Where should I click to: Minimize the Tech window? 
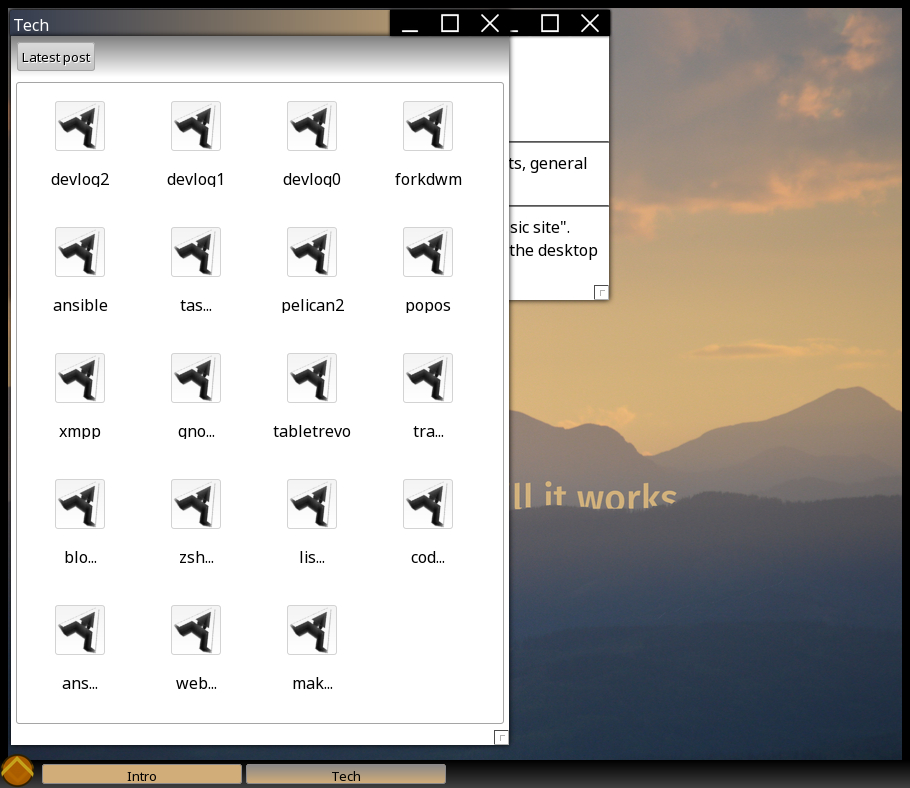click(410, 24)
